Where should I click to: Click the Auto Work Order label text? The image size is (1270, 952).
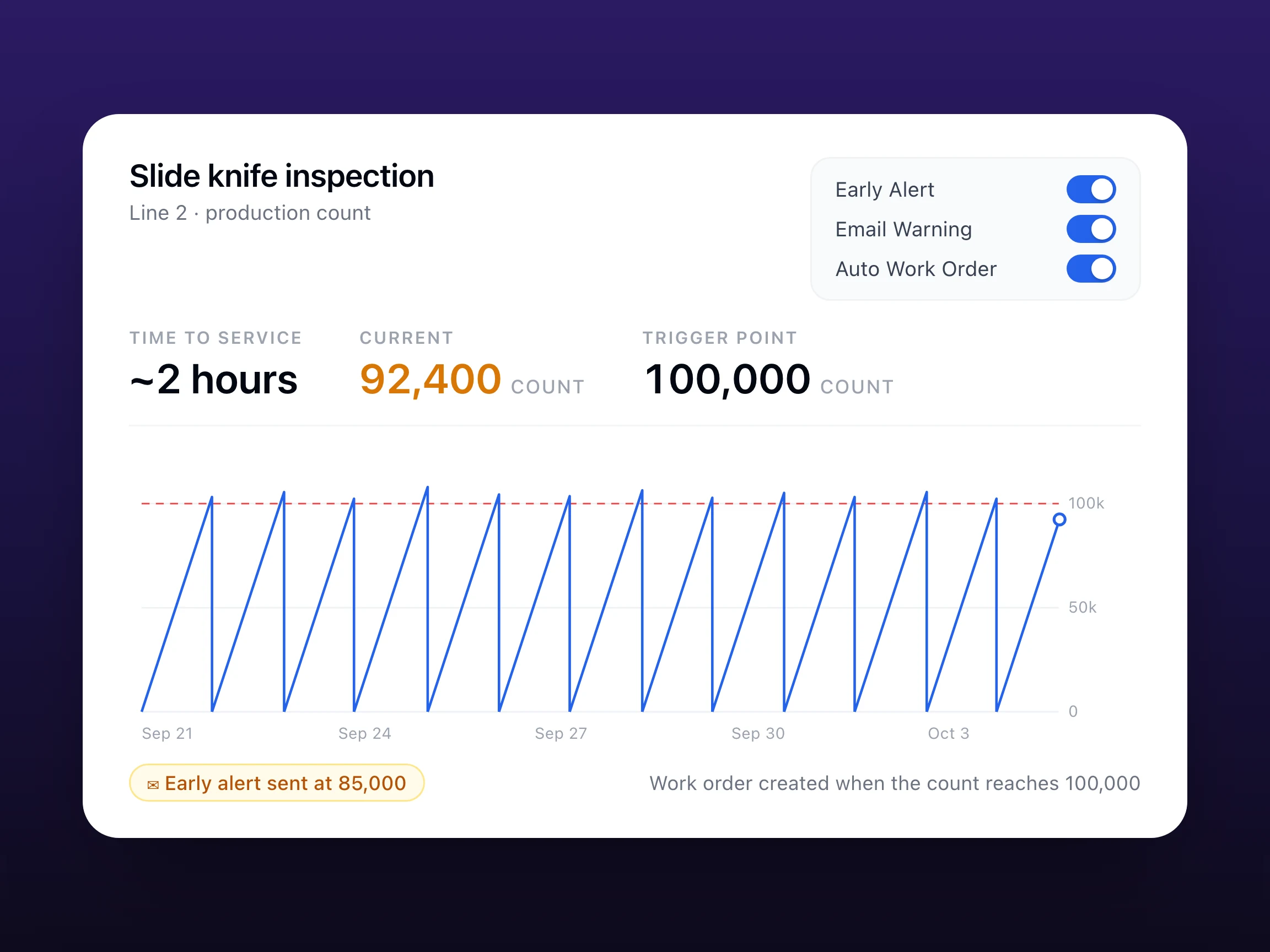(916, 269)
